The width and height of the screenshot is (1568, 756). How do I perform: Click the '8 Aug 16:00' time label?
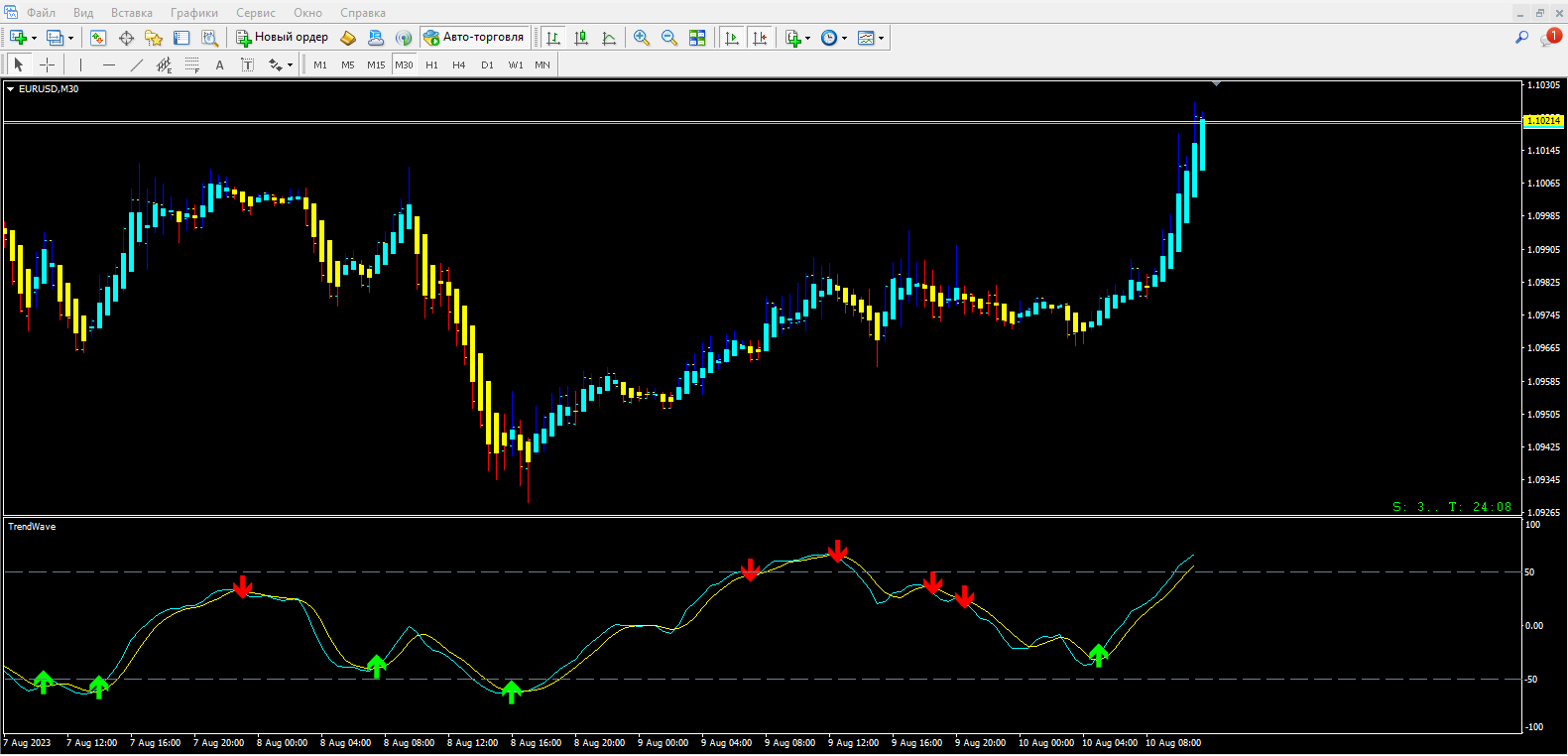click(536, 743)
